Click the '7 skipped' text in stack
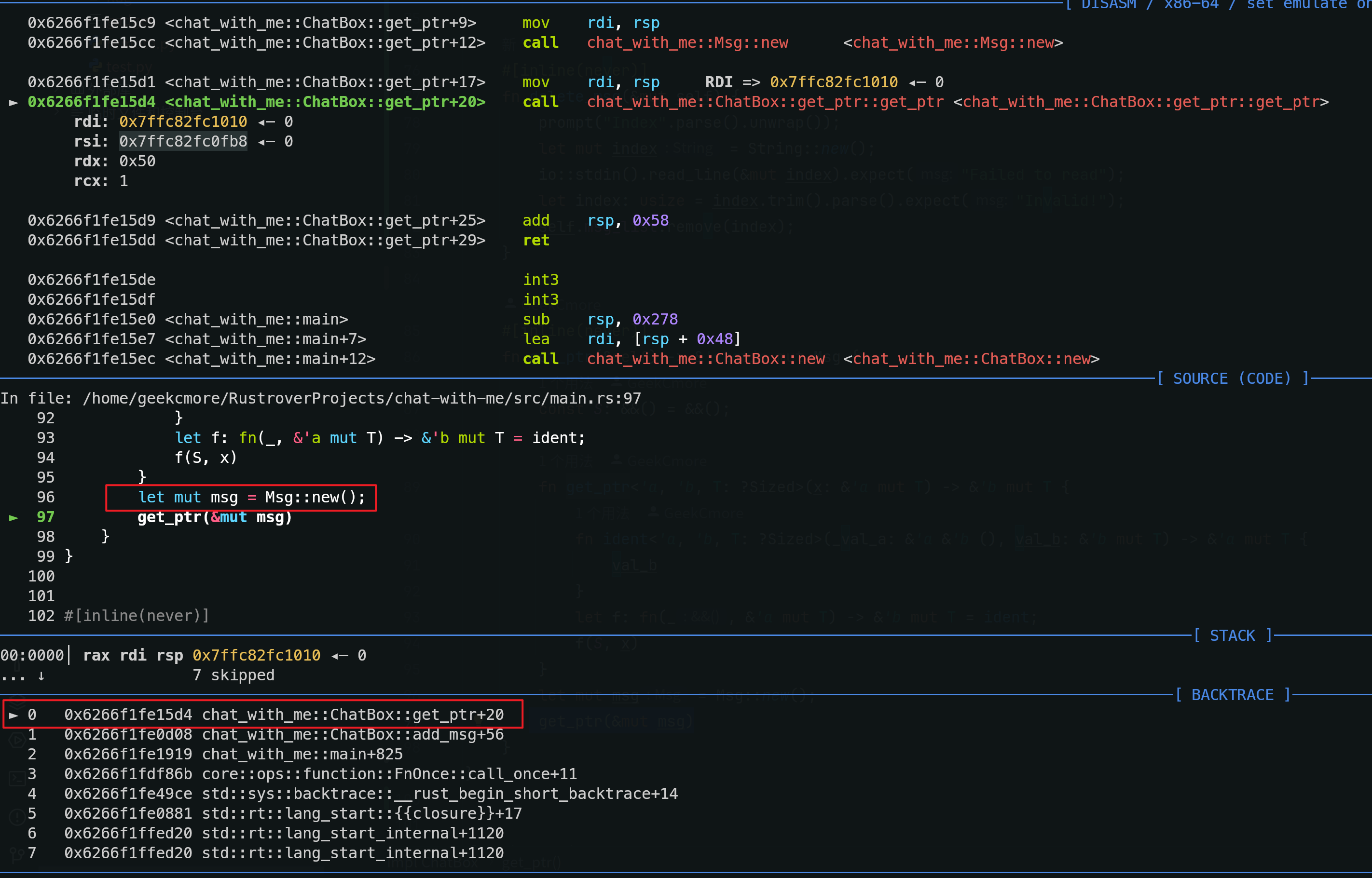 233,675
